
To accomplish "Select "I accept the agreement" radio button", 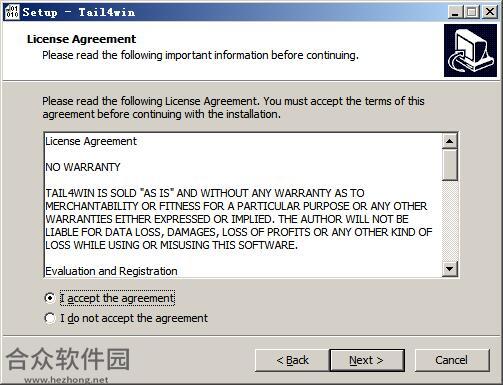I will pyautogui.click(x=50, y=298).
